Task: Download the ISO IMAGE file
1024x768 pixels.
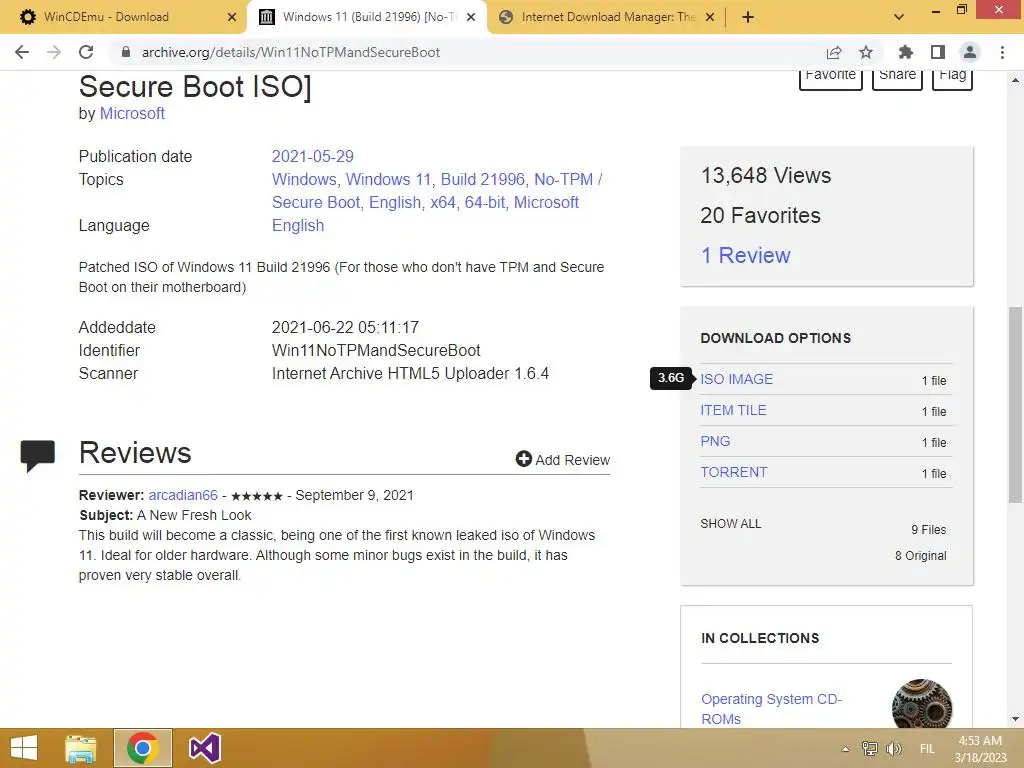Action: [x=737, y=379]
